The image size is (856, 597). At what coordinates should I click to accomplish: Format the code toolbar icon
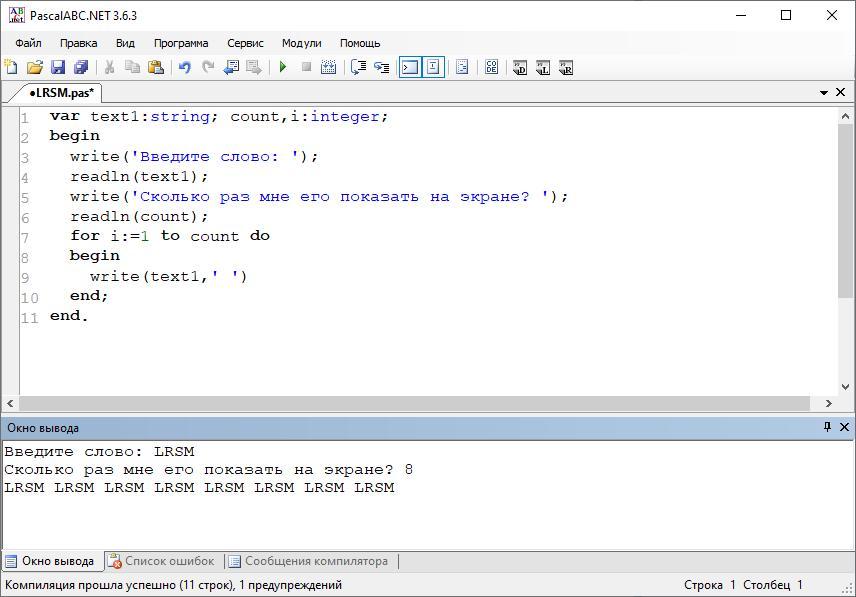[462, 67]
